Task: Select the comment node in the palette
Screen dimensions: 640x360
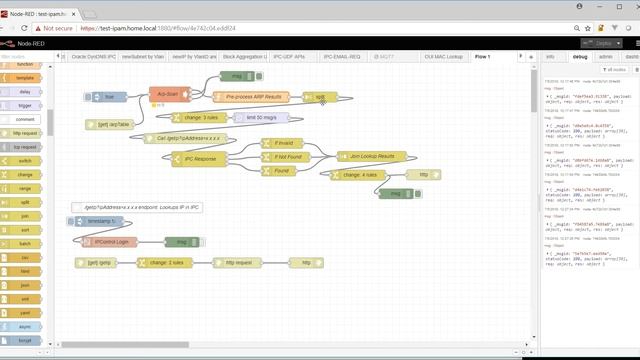Action: pyautogui.click(x=21, y=120)
